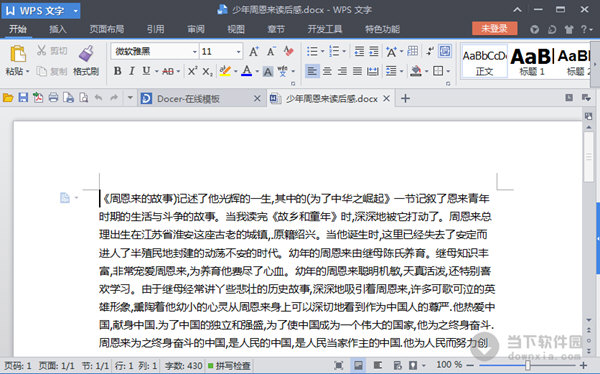Click the 未登录 login button
Image resolution: width=600 pixels, height=374 pixels.
coord(494,28)
